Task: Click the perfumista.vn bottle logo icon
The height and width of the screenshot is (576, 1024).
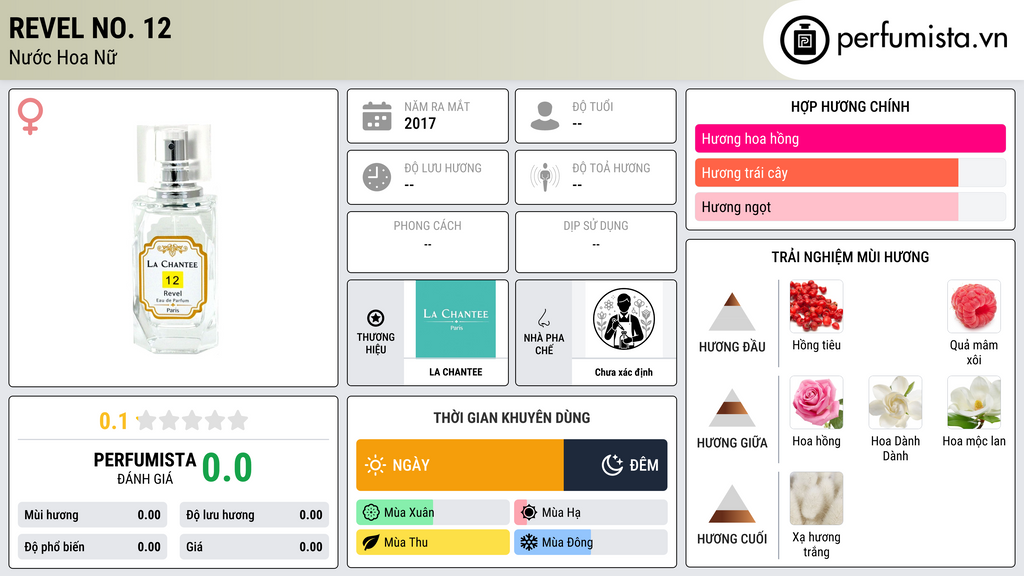Action: [804, 40]
